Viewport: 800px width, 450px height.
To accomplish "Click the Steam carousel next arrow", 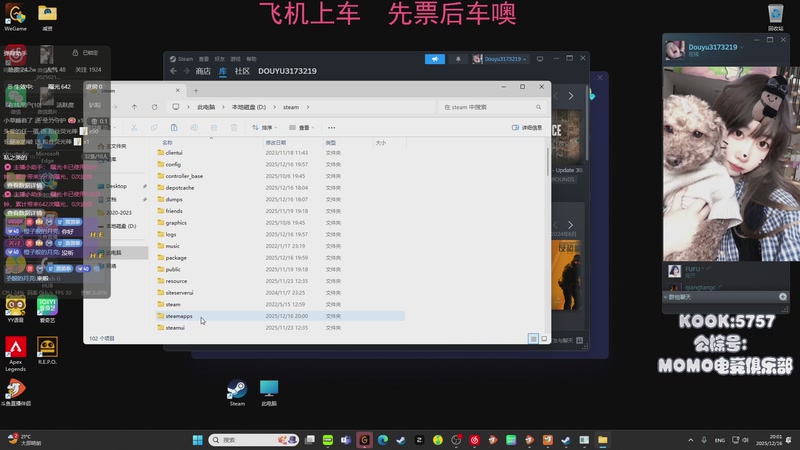I will coord(571,96).
